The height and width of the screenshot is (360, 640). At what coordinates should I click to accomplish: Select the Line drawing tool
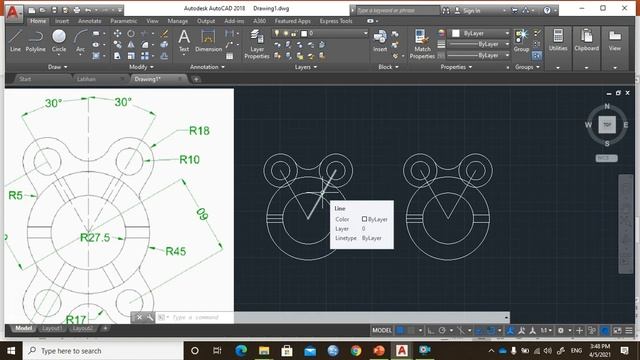15,41
